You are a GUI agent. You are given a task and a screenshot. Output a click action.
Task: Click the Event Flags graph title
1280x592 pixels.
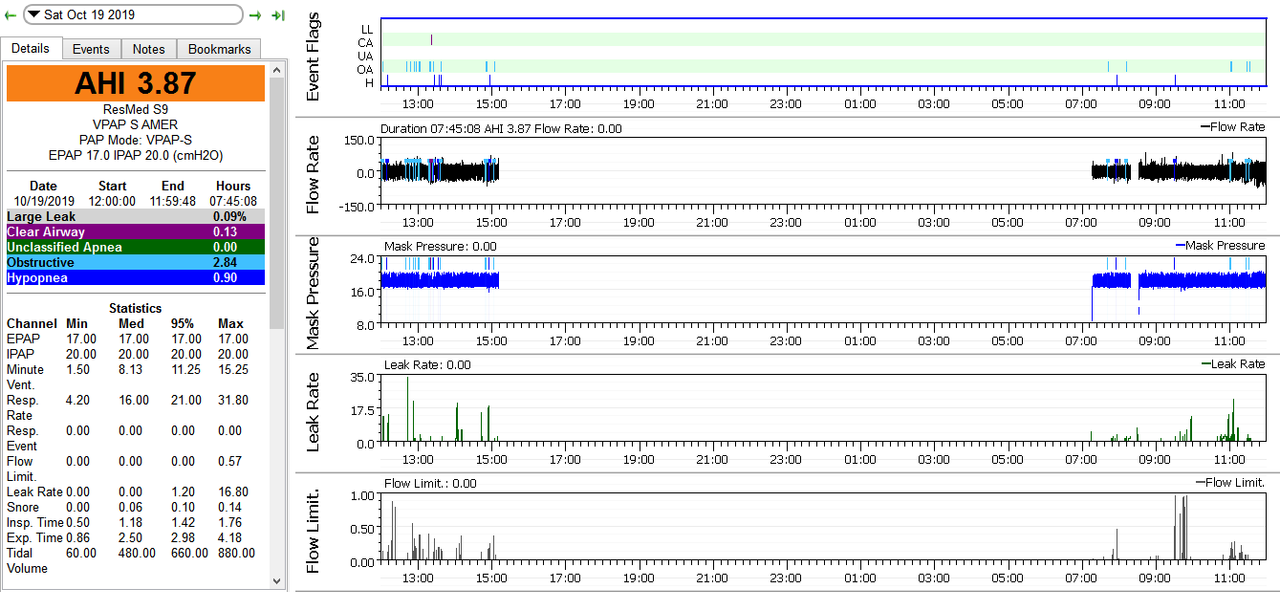[x=313, y=57]
